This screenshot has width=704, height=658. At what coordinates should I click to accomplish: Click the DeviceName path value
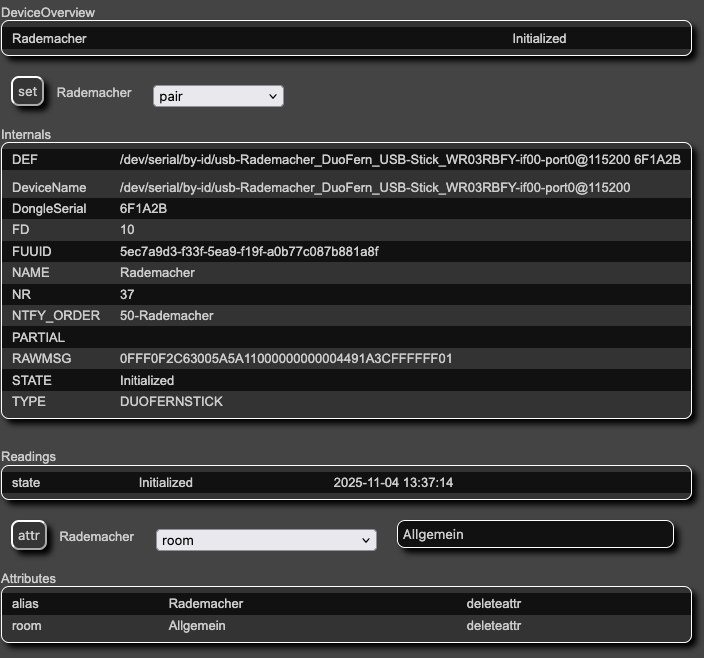375,188
